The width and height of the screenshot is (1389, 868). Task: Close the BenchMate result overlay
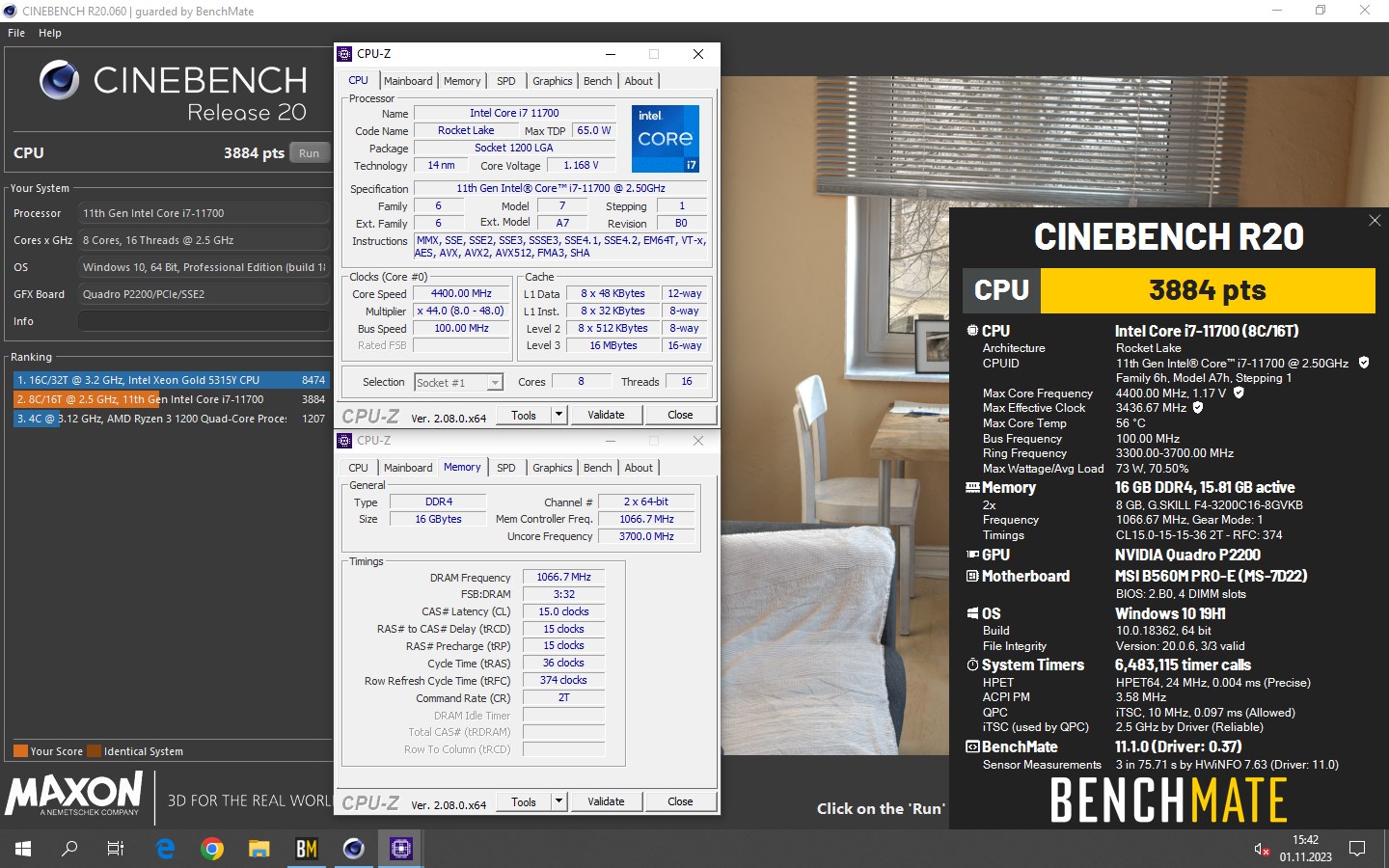pos(1375,221)
